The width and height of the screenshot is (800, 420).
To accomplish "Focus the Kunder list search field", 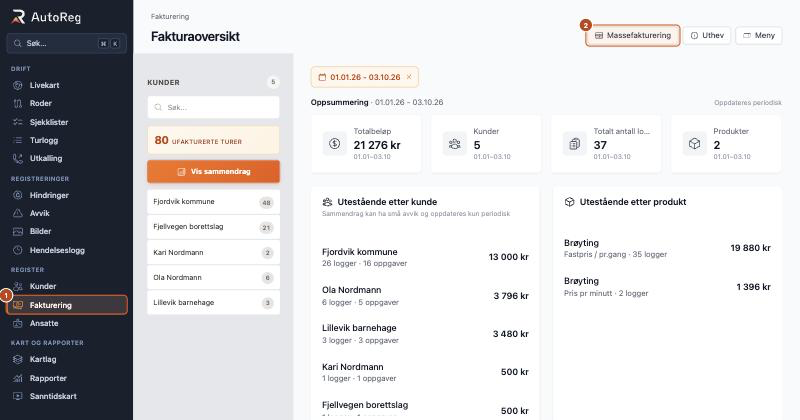I will (x=213, y=107).
